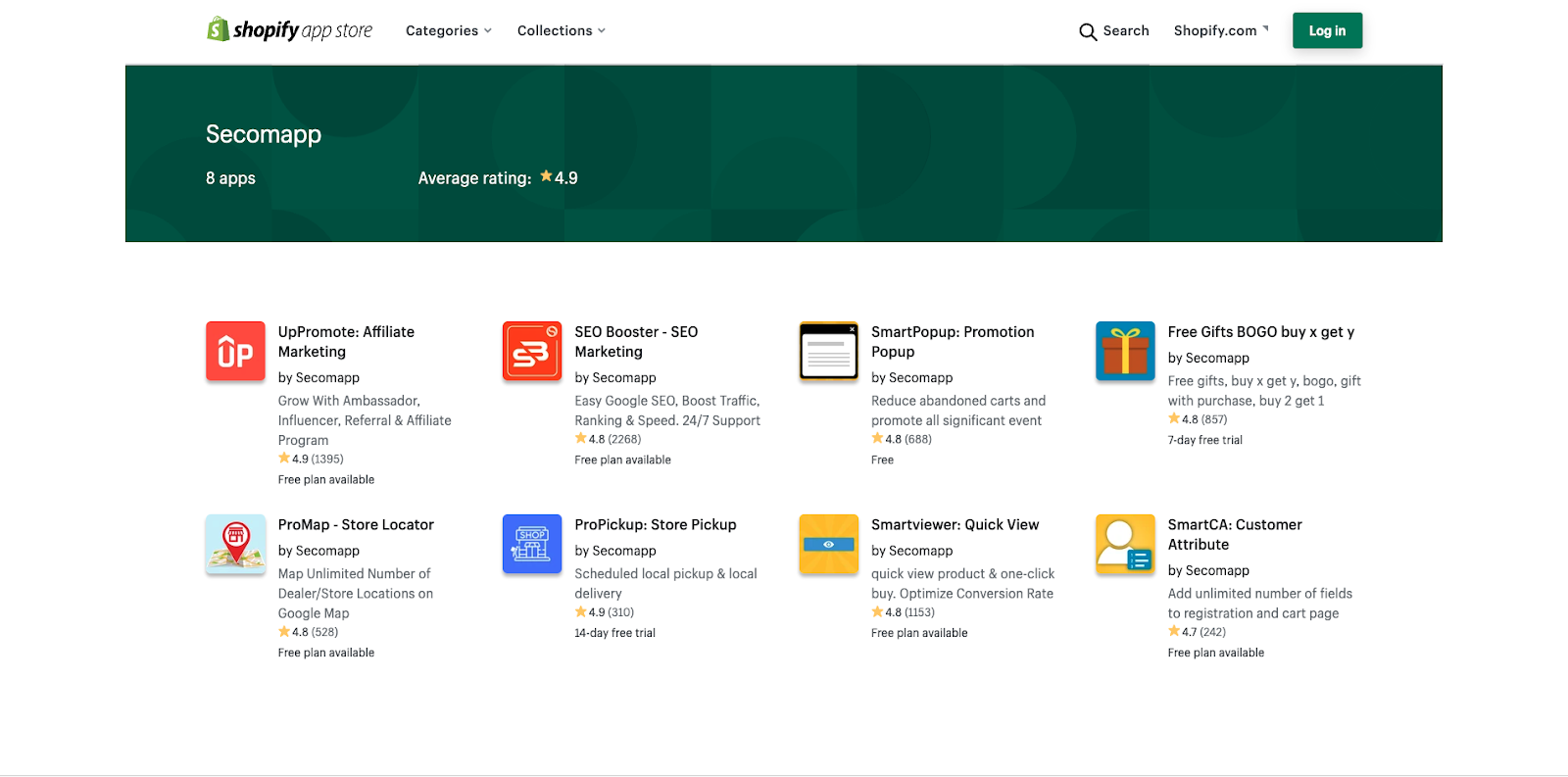Click Smartviewer rating 4.8 (1153)
This screenshot has height=777, width=1568.
coord(904,612)
